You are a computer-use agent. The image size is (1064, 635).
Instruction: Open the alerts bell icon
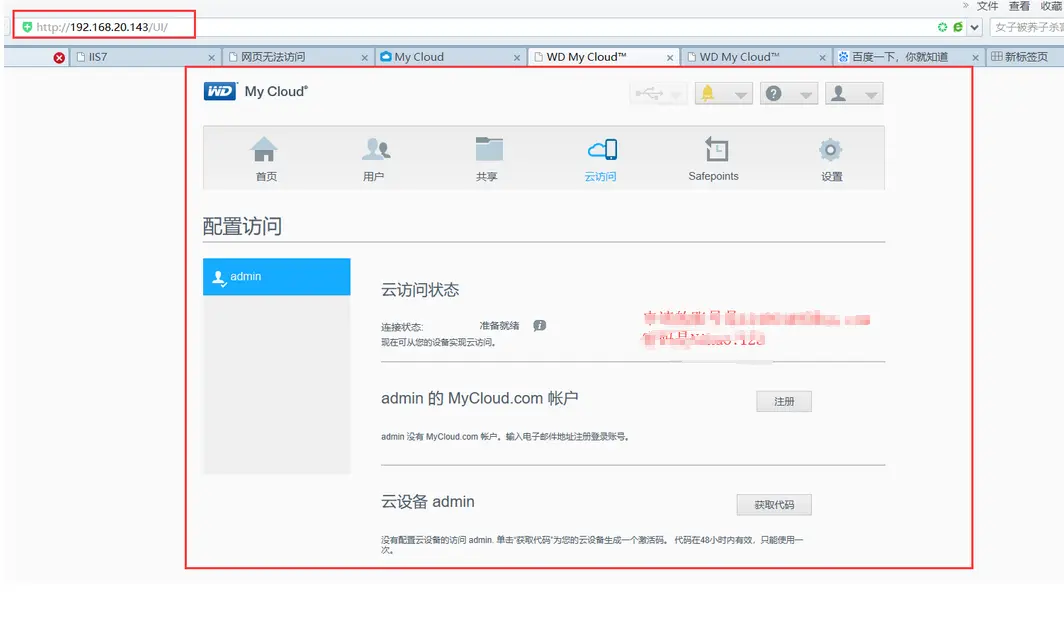[x=707, y=93]
